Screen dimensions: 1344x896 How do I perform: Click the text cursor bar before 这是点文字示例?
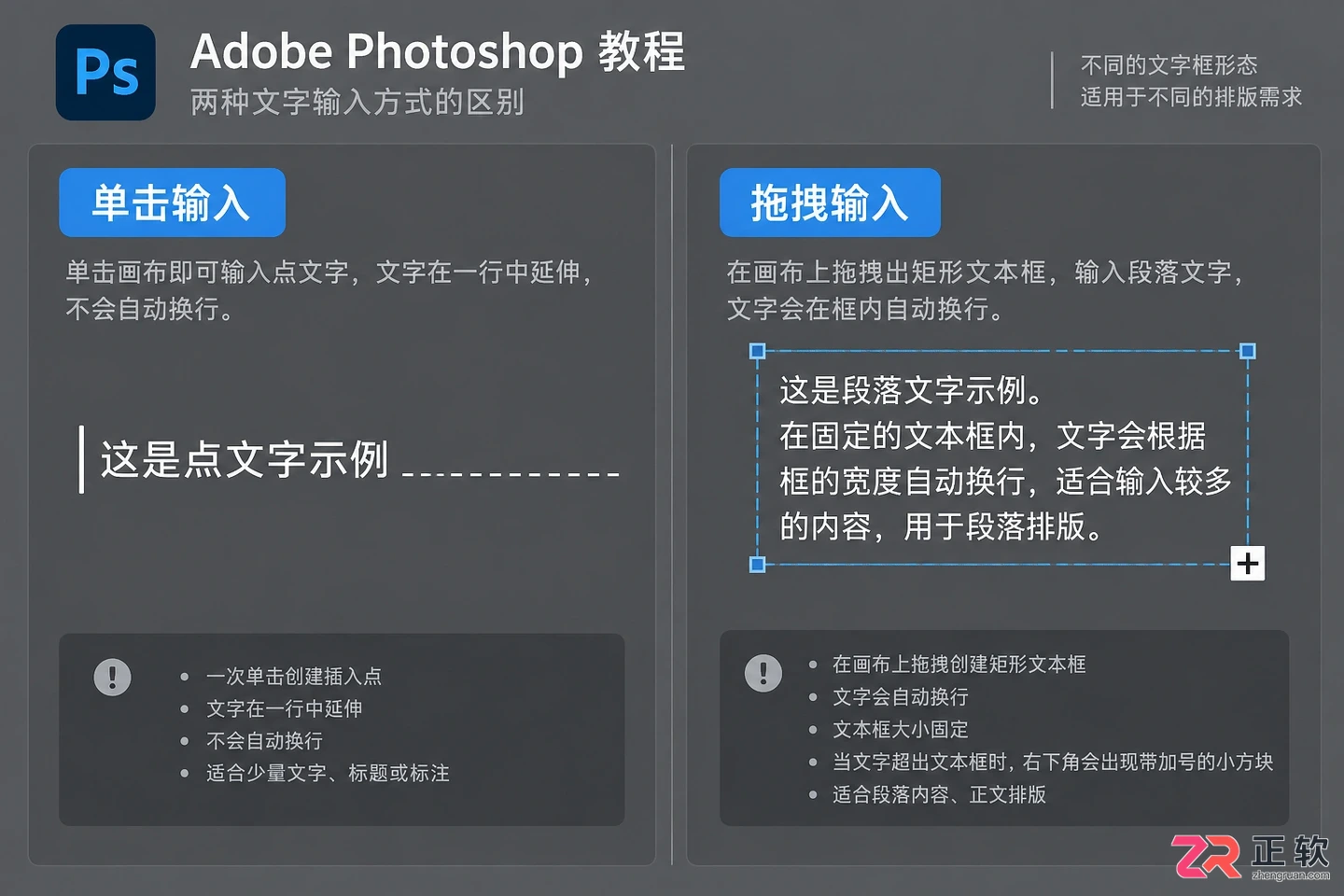(x=82, y=459)
